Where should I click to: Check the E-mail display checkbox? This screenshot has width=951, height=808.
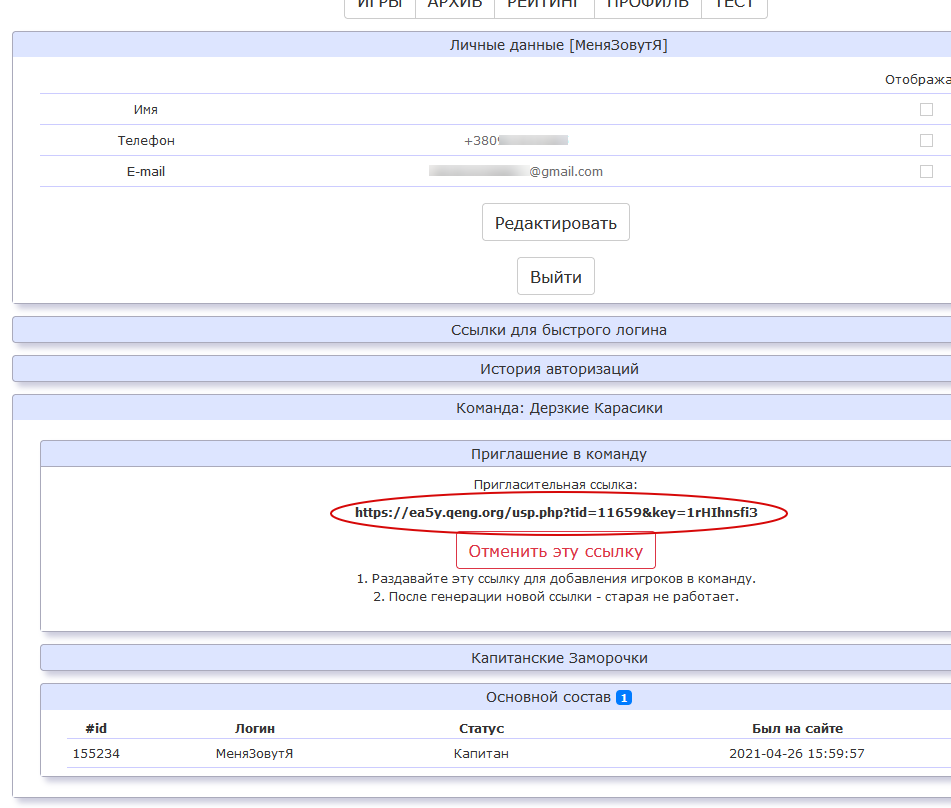[926, 172]
